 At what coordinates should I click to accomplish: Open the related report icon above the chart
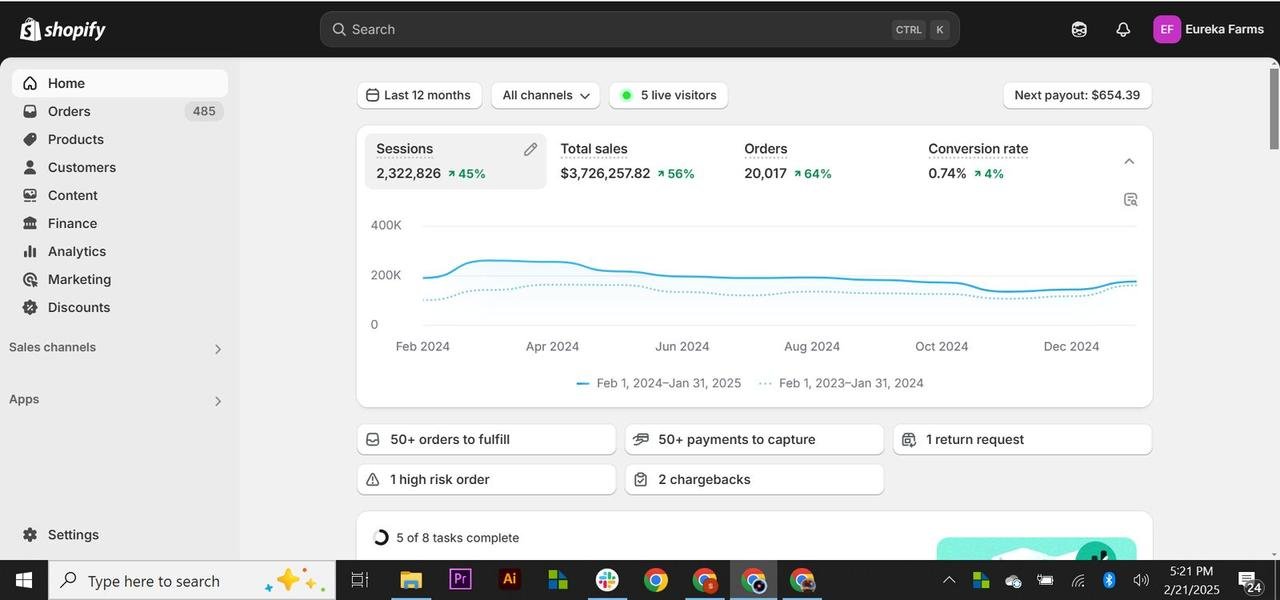[x=1130, y=199]
